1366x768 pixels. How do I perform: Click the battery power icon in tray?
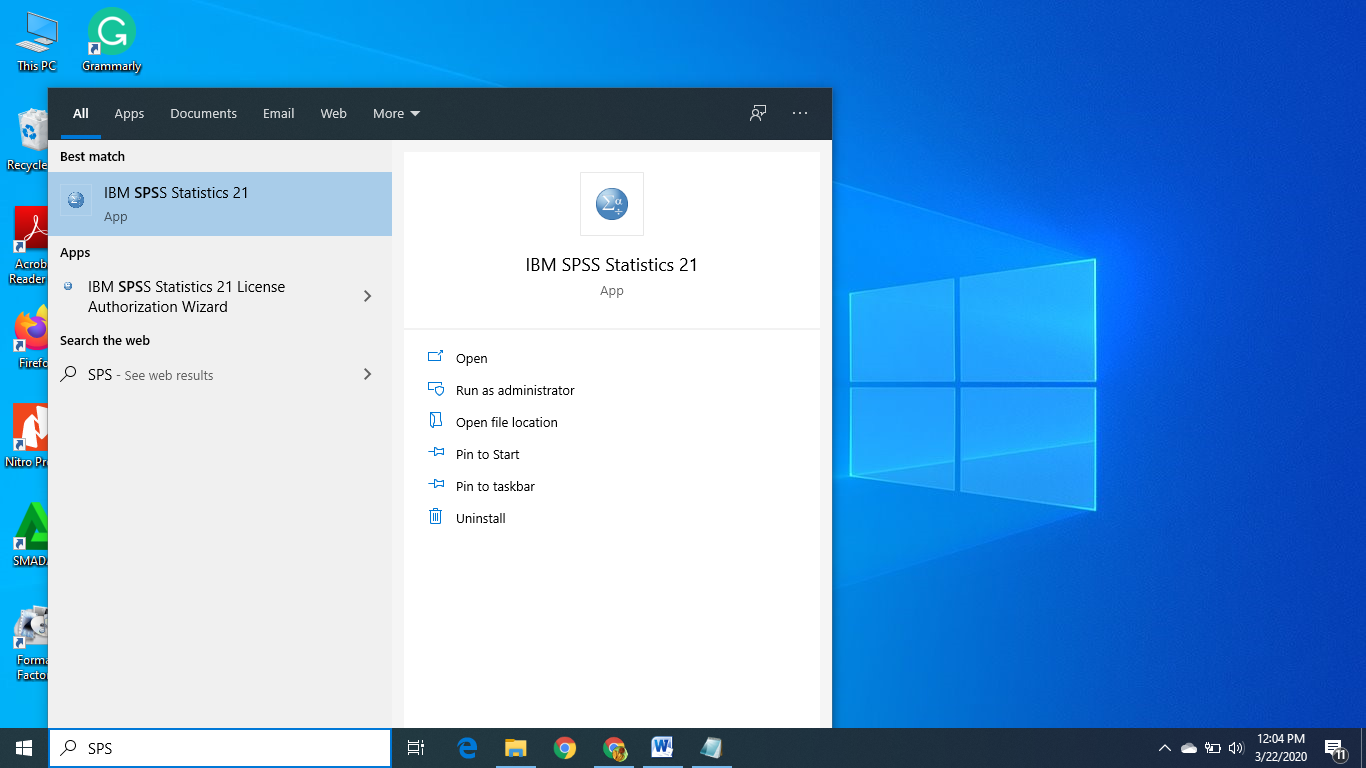(1213, 748)
